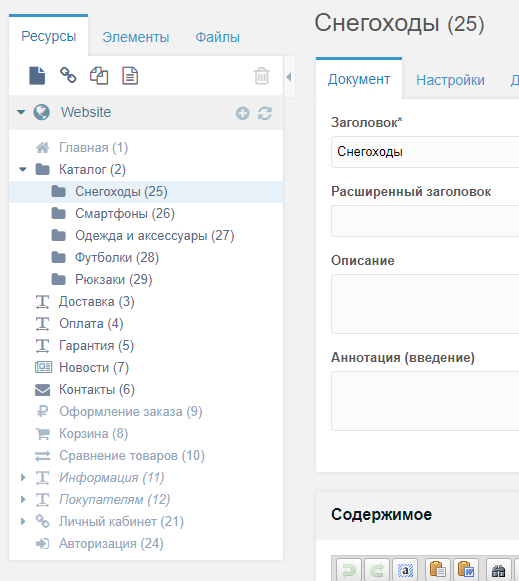Click the Website label in tree header

pyautogui.click(x=86, y=112)
